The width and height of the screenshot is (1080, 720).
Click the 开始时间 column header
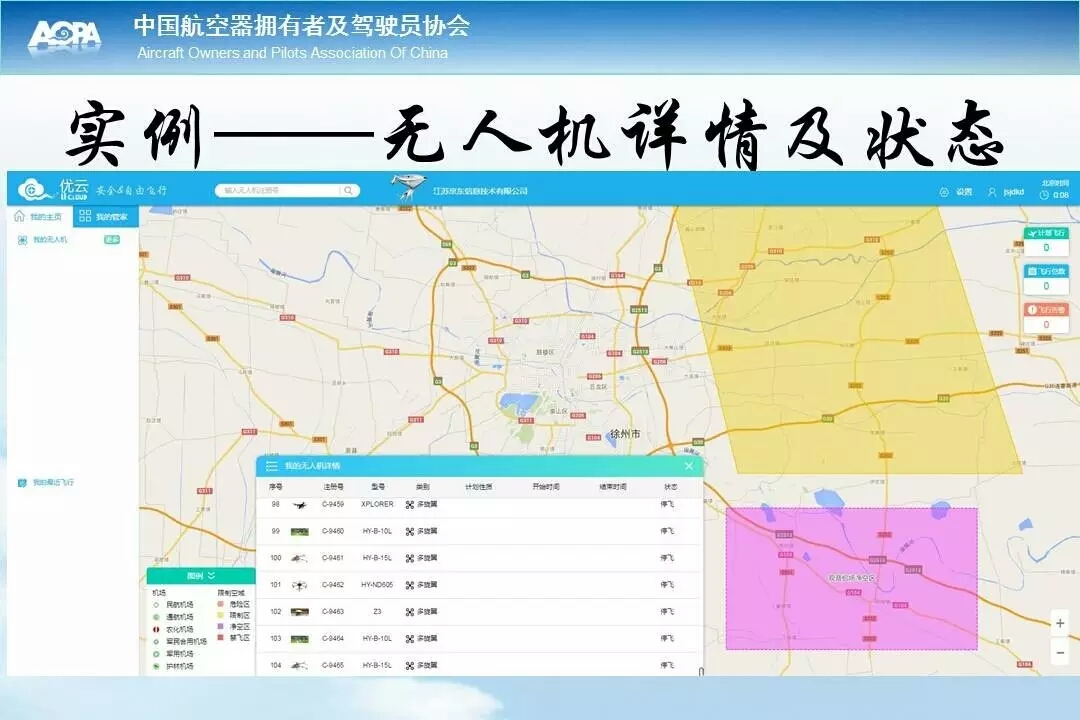[546, 487]
